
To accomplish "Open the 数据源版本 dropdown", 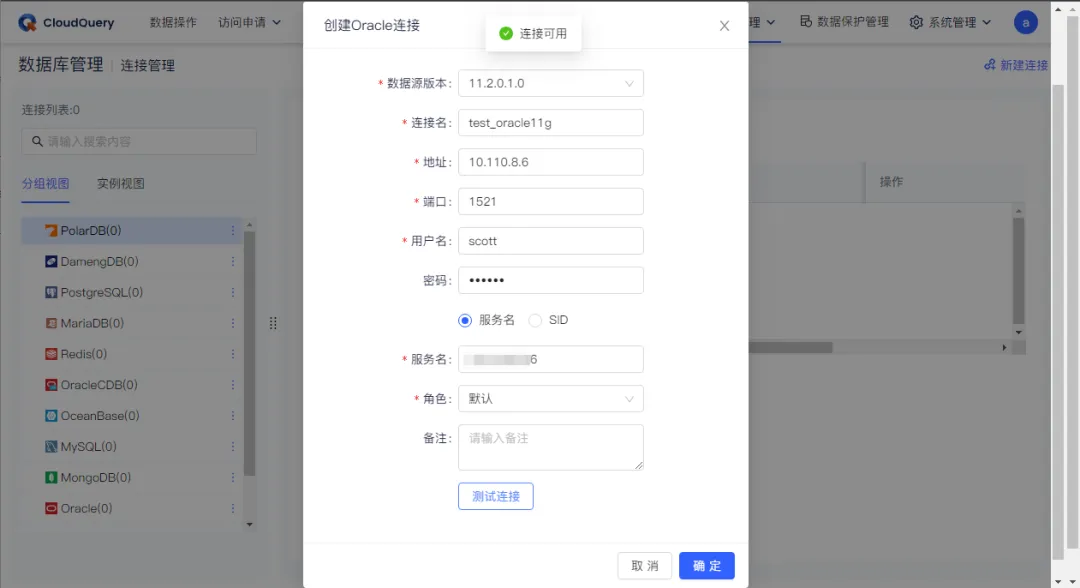I will point(550,84).
